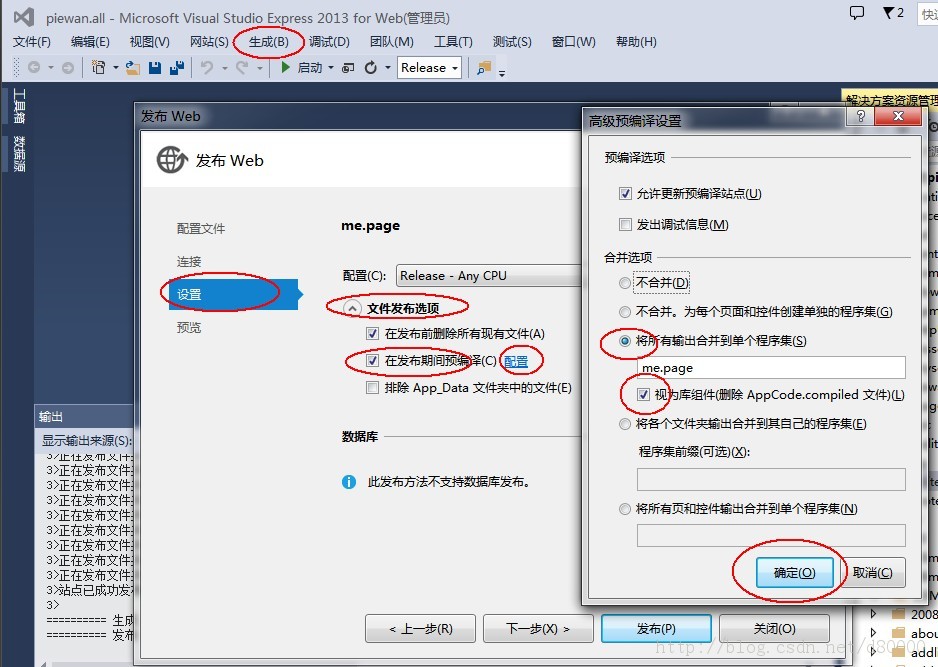The height and width of the screenshot is (667, 938).
Task: Start debugging with the 启动 play icon
Action: click(285, 67)
